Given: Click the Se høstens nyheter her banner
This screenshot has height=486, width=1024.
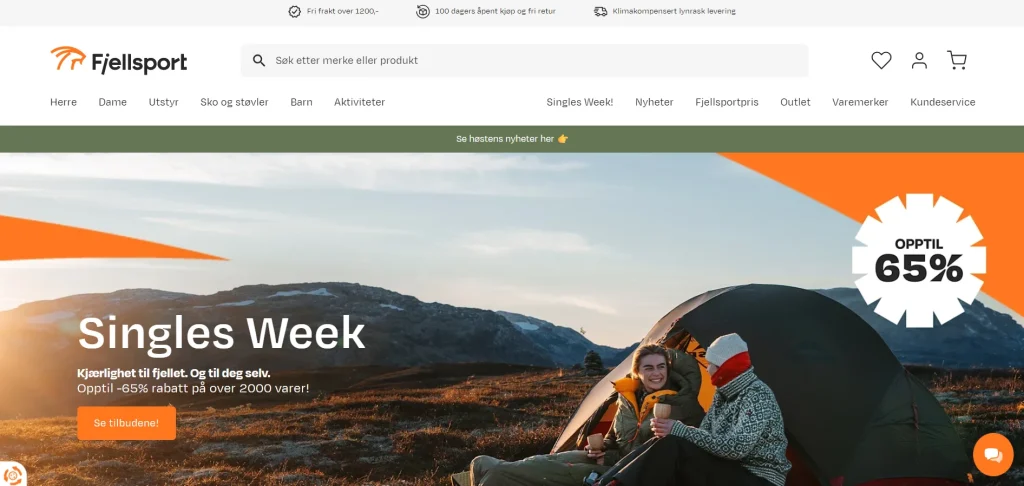Looking at the screenshot, I should point(512,139).
